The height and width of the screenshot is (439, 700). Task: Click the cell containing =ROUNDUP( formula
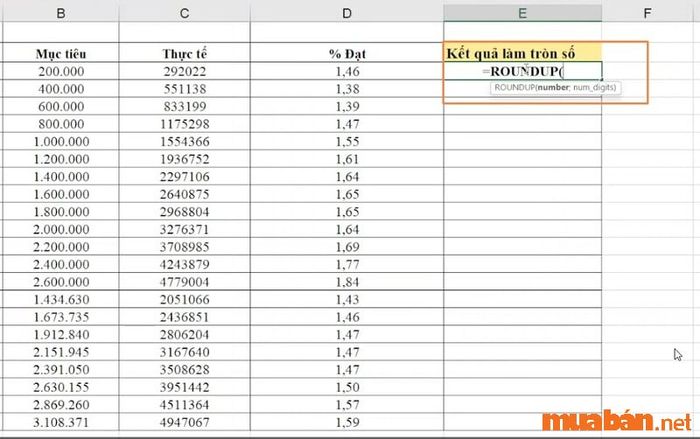(x=523, y=71)
